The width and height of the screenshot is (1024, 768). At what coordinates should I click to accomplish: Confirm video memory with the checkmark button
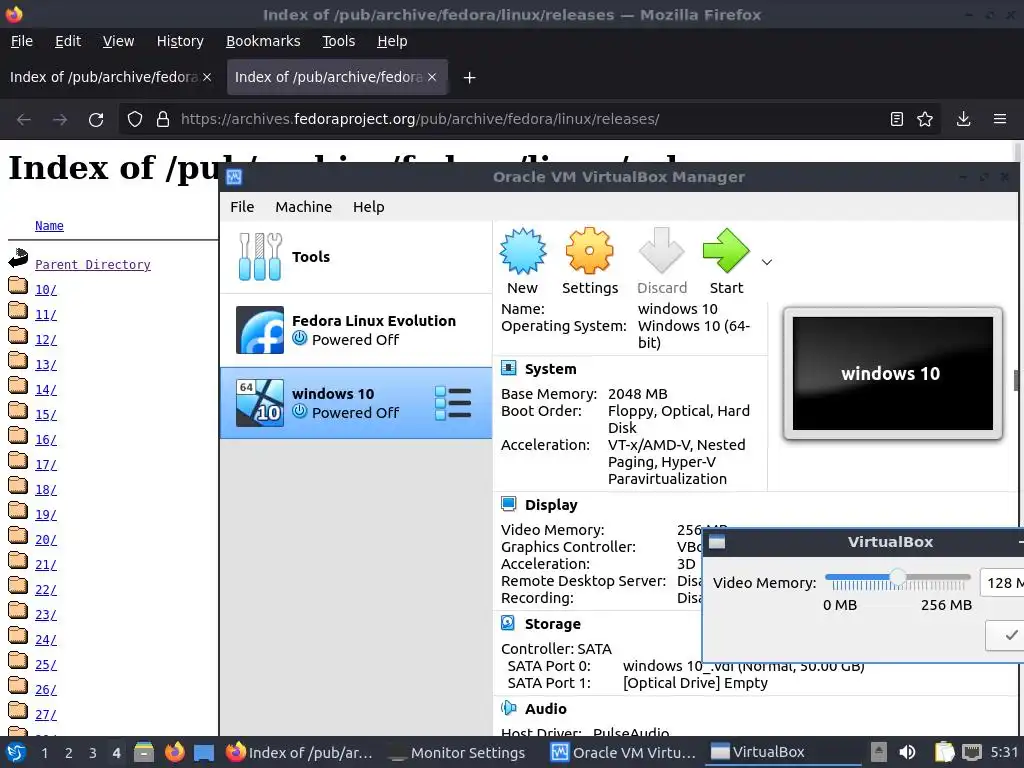[x=1005, y=635]
